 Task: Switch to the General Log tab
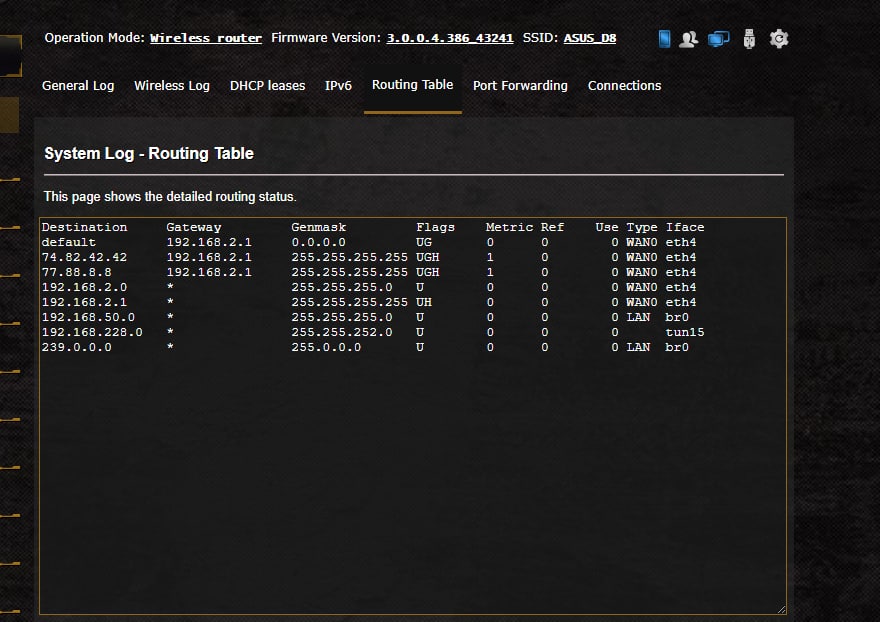tap(78, 85)
